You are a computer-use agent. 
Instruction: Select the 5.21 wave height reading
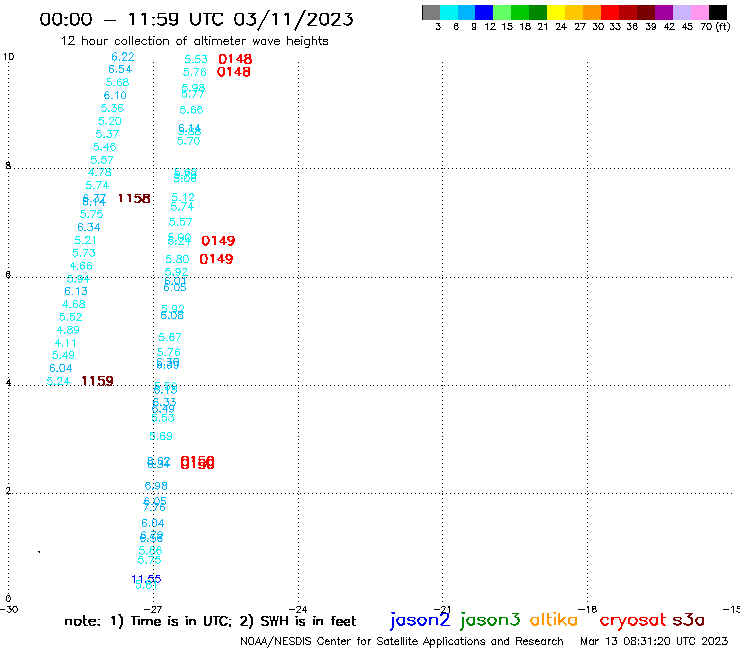pos(85,240)
